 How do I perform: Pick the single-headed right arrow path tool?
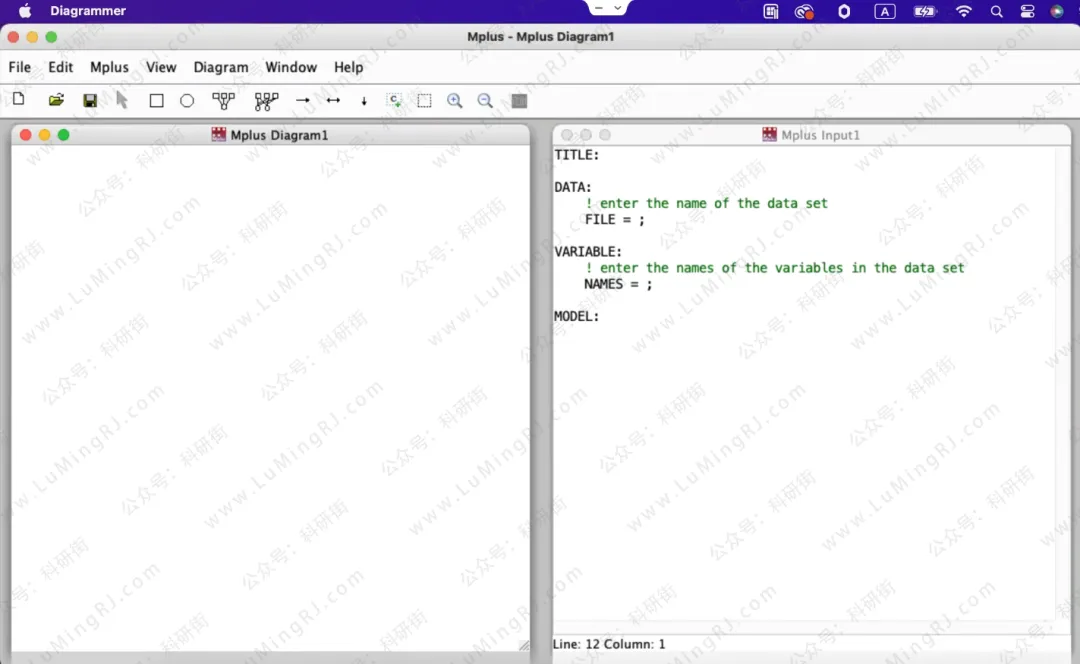(303, 101)
